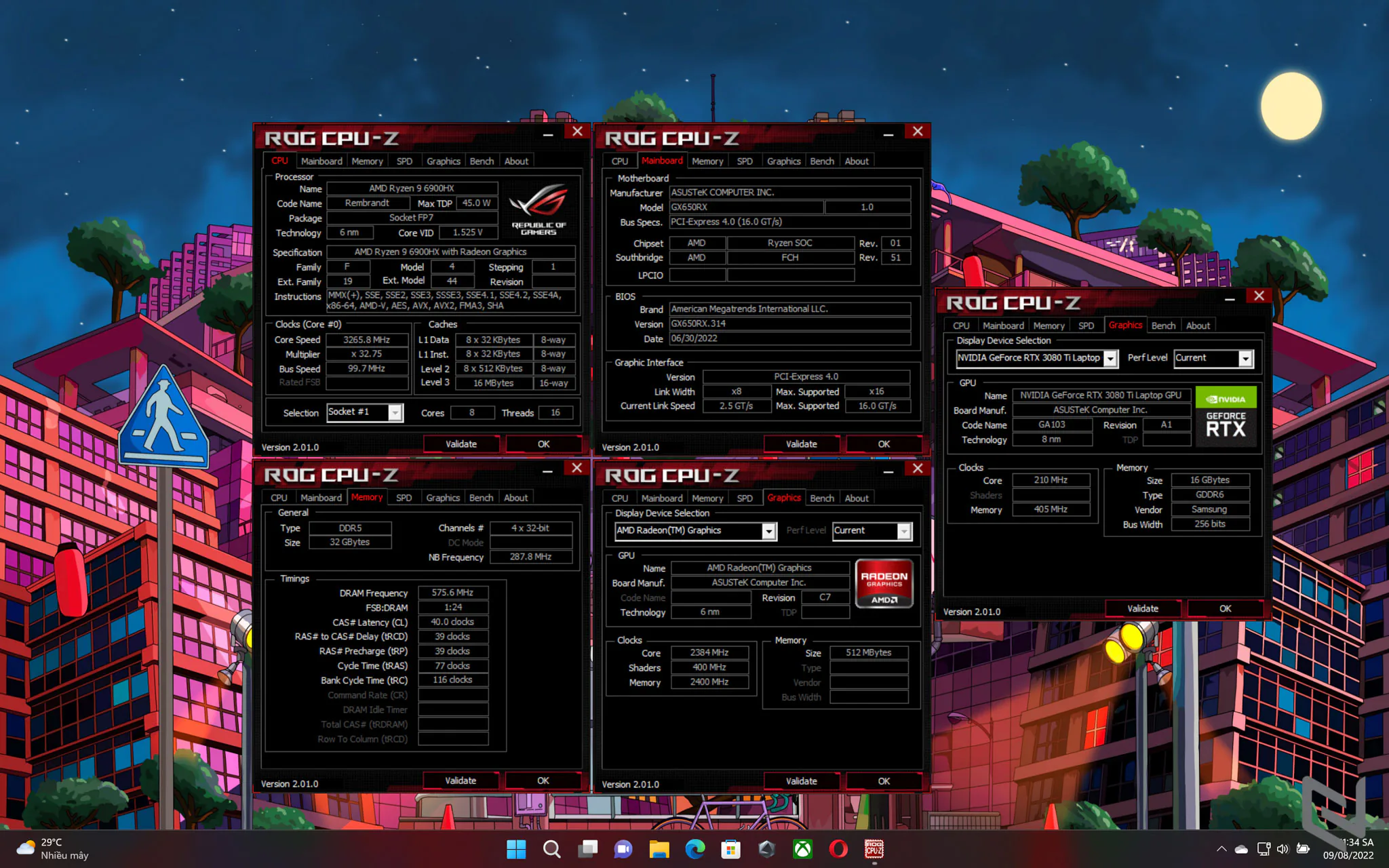Launch Opera browser from taskbar

(838, 848)
